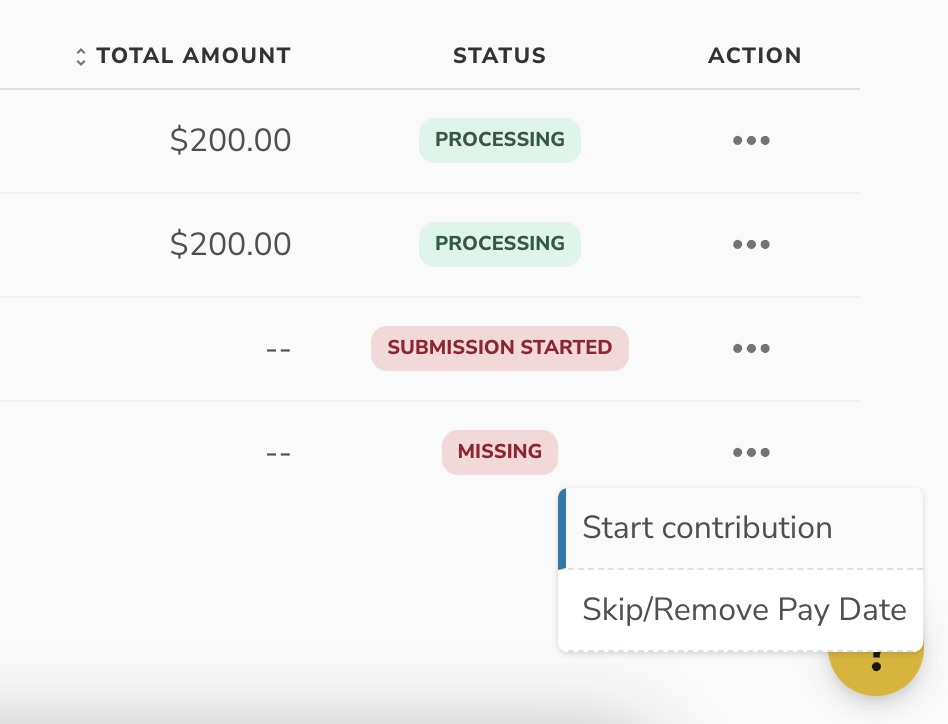Click the Action column header
The width and height of the screenshot is (948, 724).
[754, 56]
